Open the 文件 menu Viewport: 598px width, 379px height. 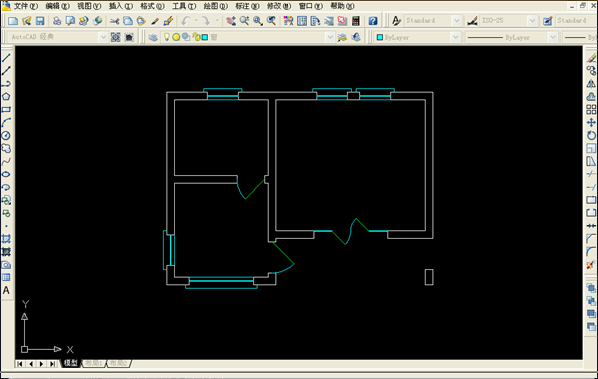tap(26, 6)
